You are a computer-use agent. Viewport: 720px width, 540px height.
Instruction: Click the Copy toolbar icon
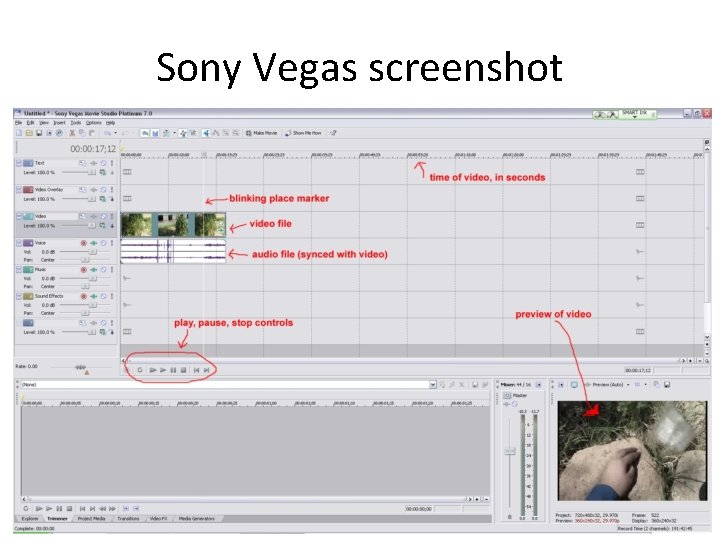82,133
